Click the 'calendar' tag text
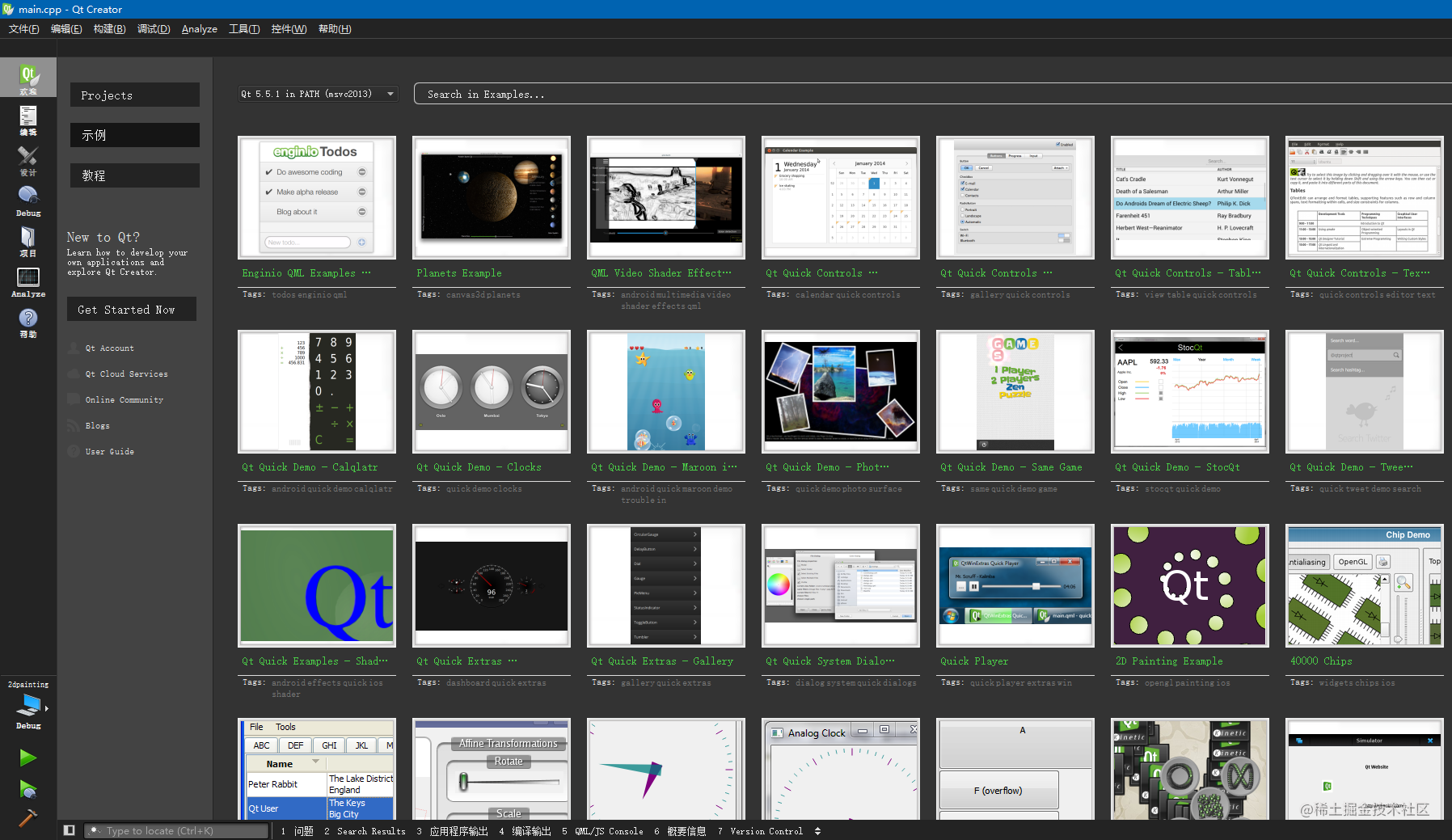The image size is (1452, 840). tap(814, 295)
